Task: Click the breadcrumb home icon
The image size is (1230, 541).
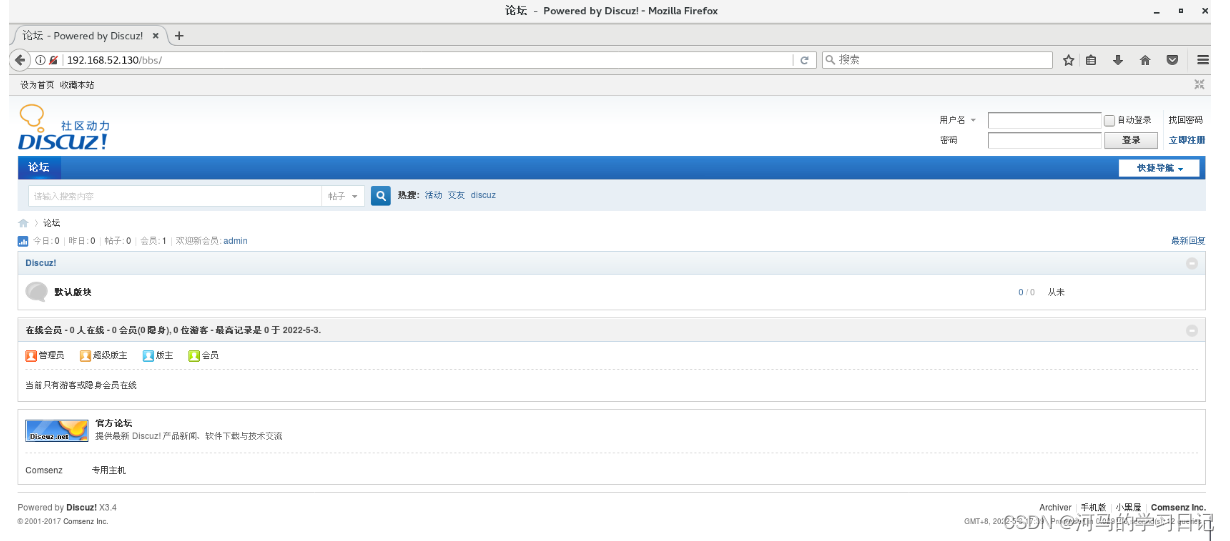Action: 23,223
